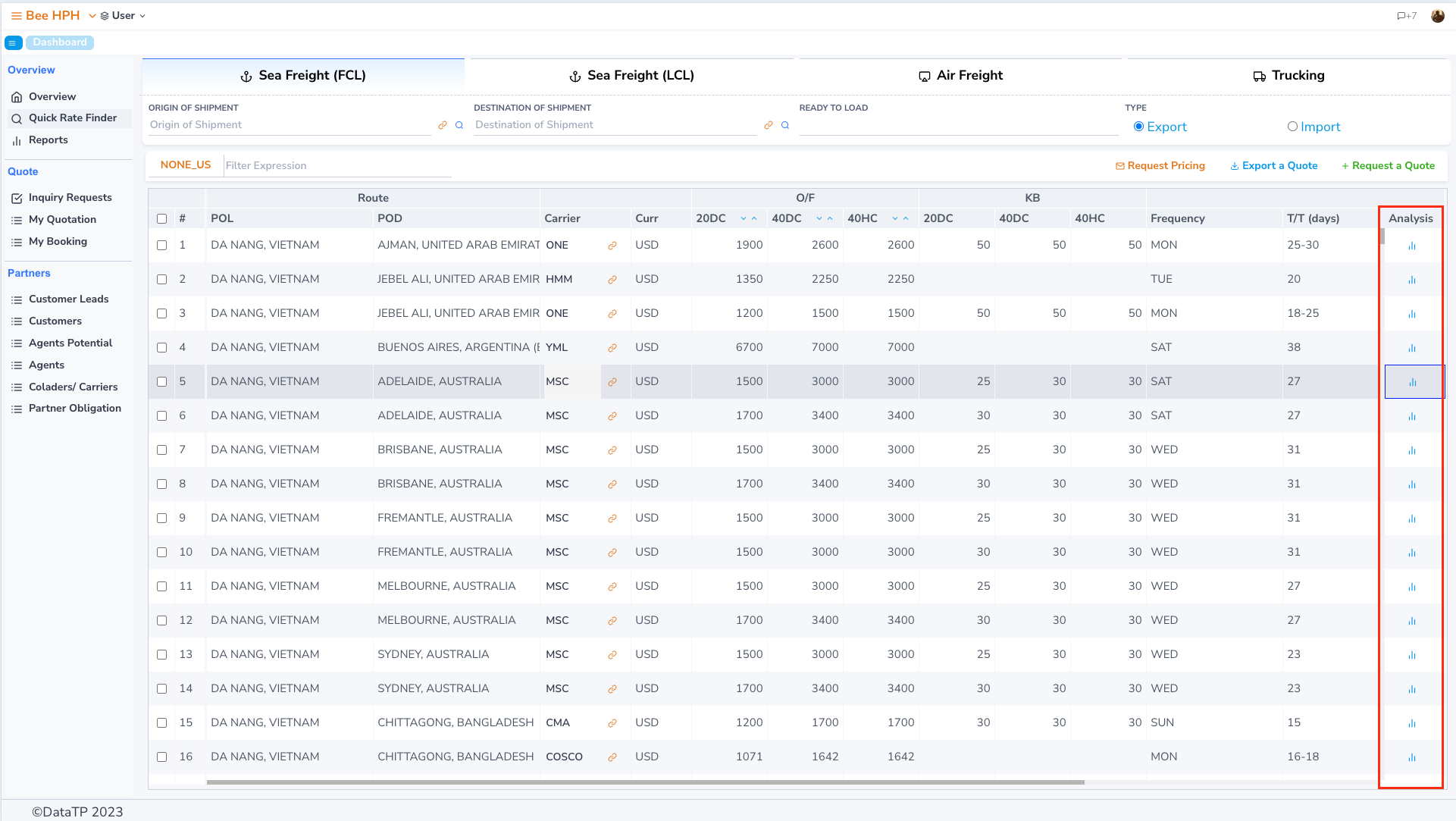
Task: Open analysis chart for row 16 COSCO
Action: [1412, 757]
